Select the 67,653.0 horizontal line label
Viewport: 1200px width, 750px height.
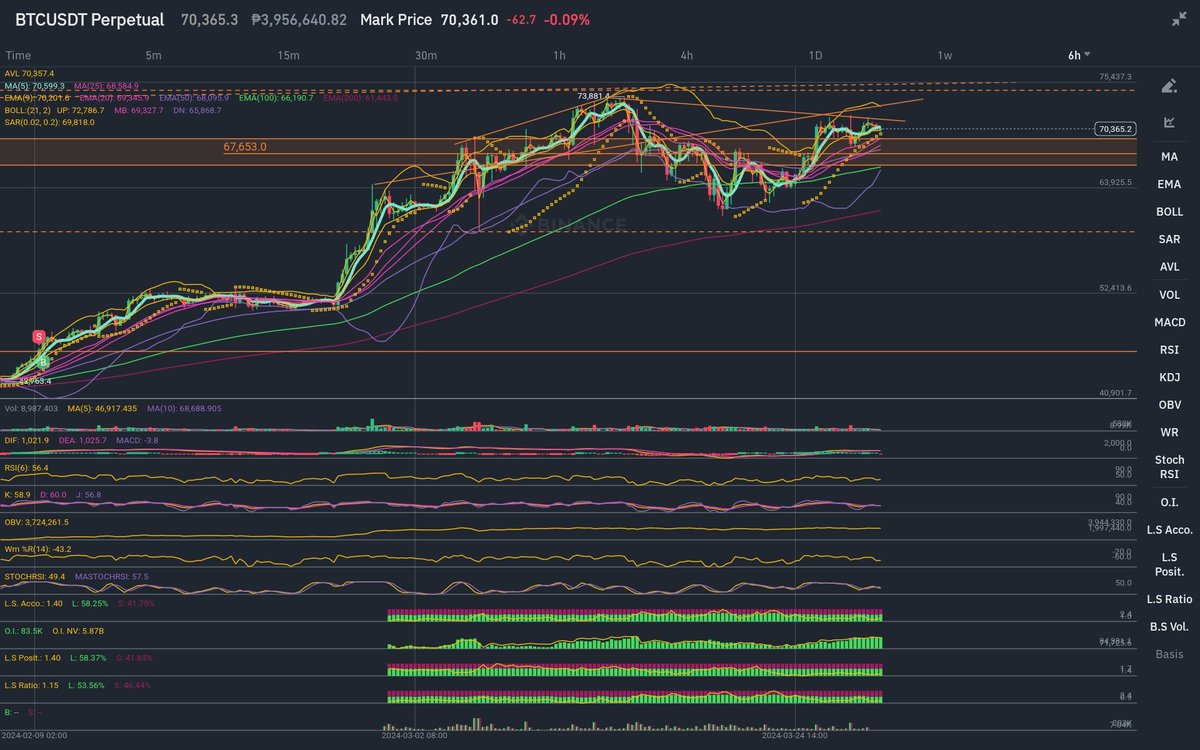[x=245, y=147]
